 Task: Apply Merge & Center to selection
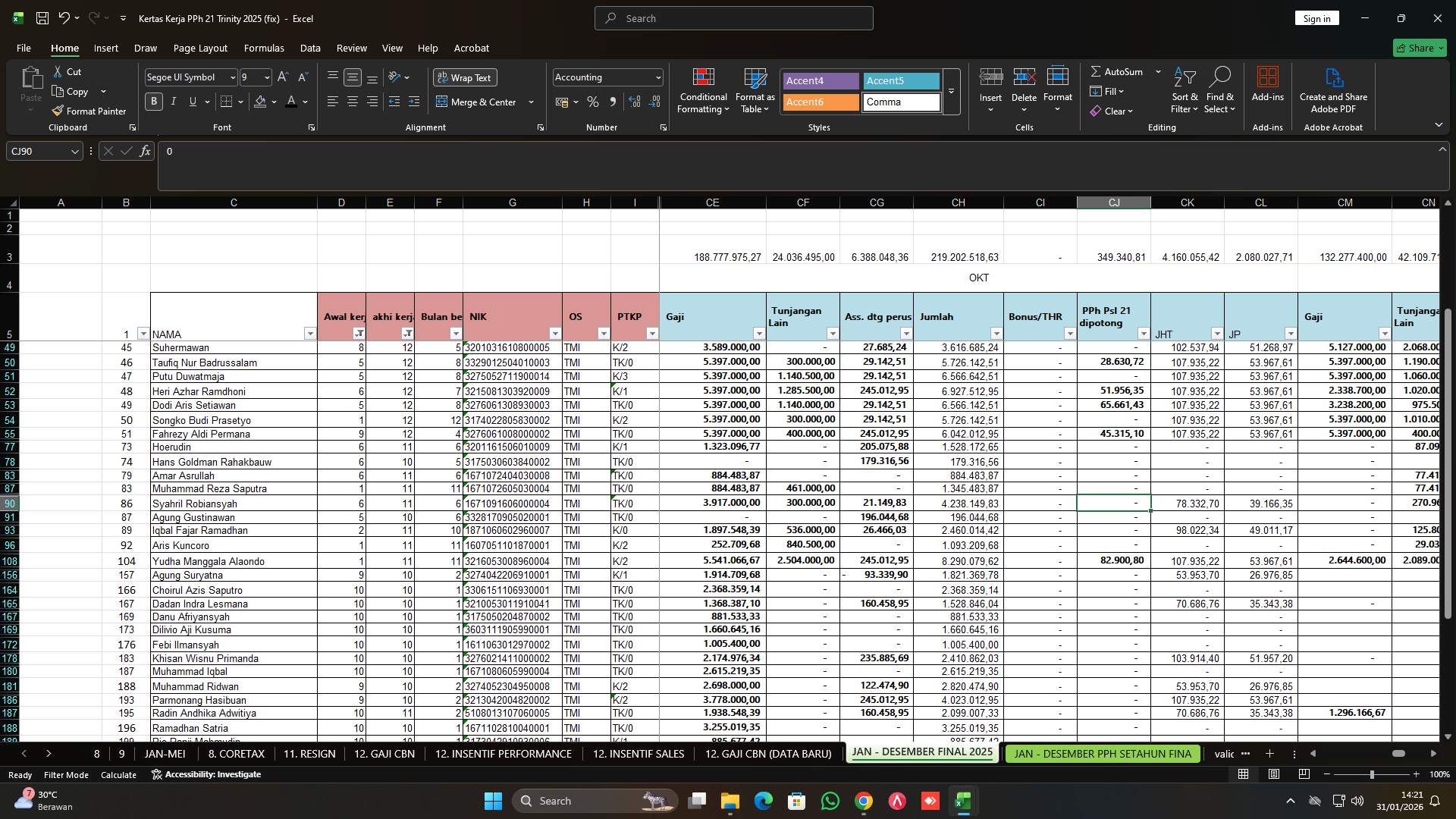coord(480,102)
